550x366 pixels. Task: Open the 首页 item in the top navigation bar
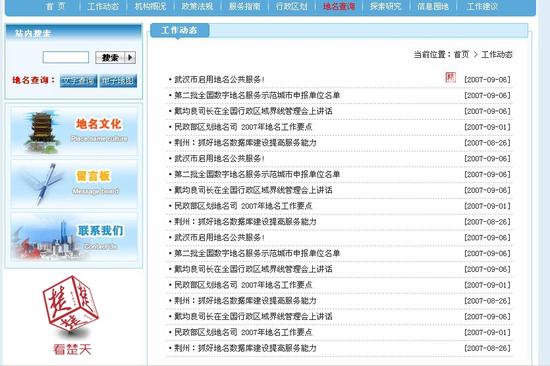(55, 6)
